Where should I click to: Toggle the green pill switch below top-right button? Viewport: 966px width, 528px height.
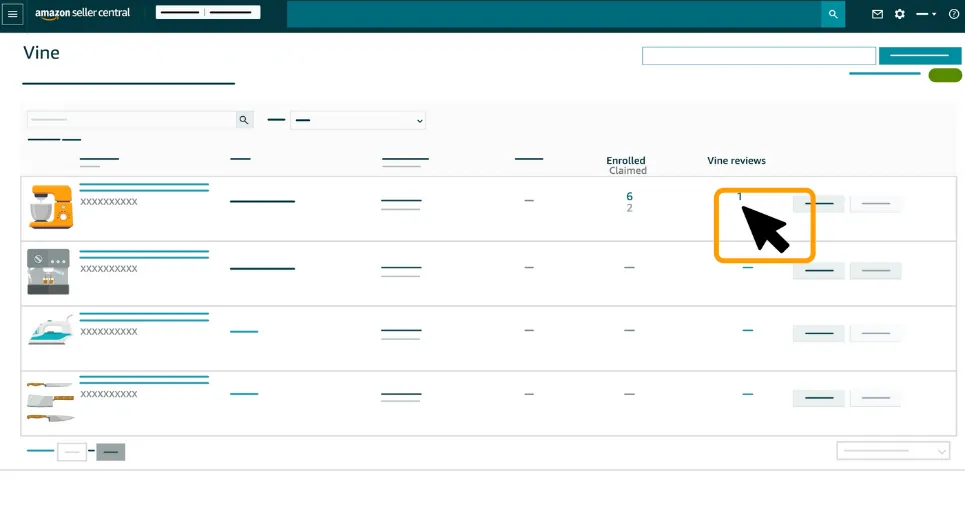(944, 76)
